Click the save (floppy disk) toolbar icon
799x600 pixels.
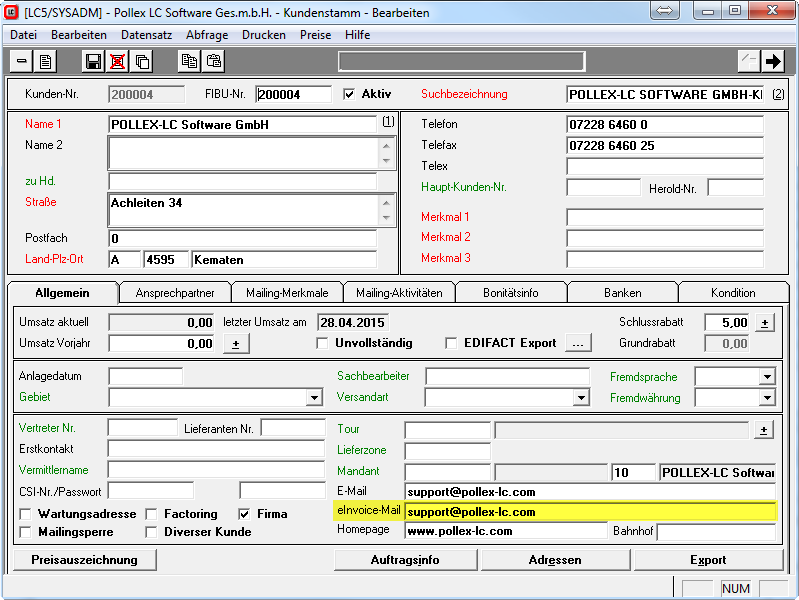tap(93, 62)
